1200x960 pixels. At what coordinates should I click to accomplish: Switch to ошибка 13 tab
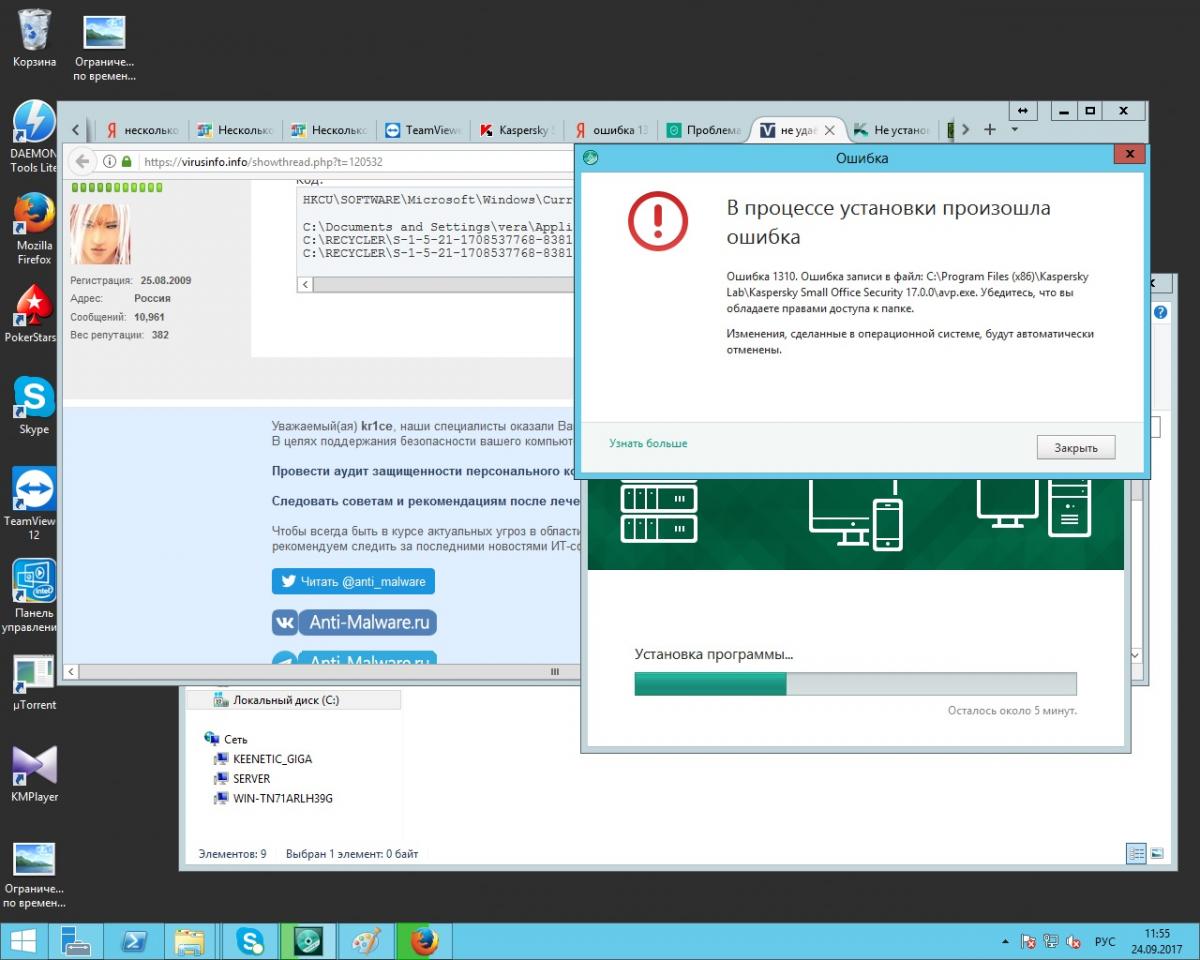[x=610, y=130]
